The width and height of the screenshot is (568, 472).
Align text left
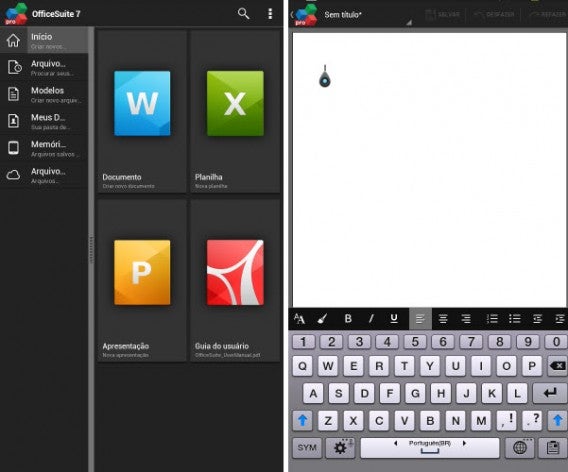coord(420,319)
